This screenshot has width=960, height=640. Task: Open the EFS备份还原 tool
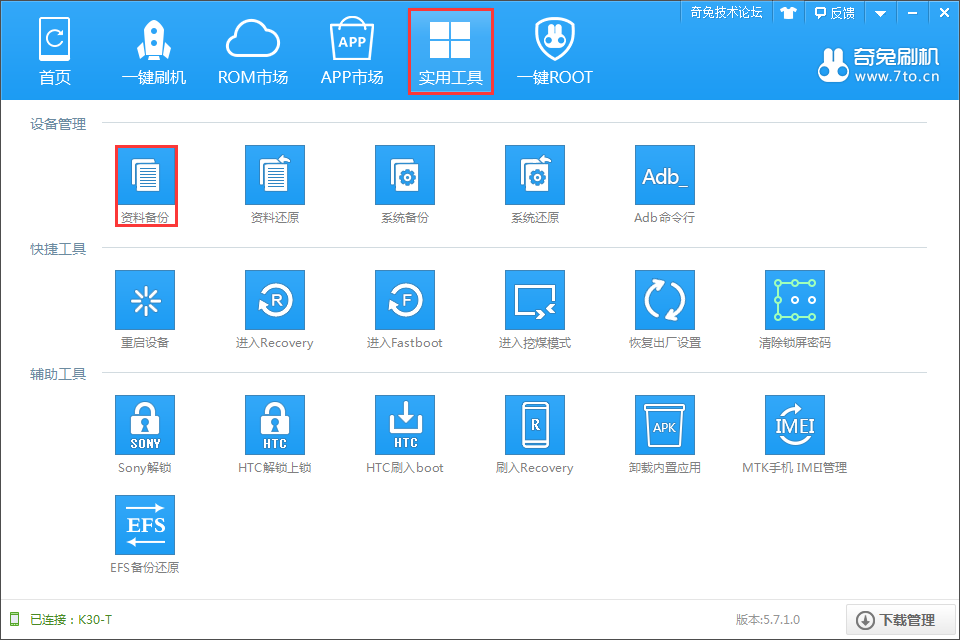(x=145, y=525)
